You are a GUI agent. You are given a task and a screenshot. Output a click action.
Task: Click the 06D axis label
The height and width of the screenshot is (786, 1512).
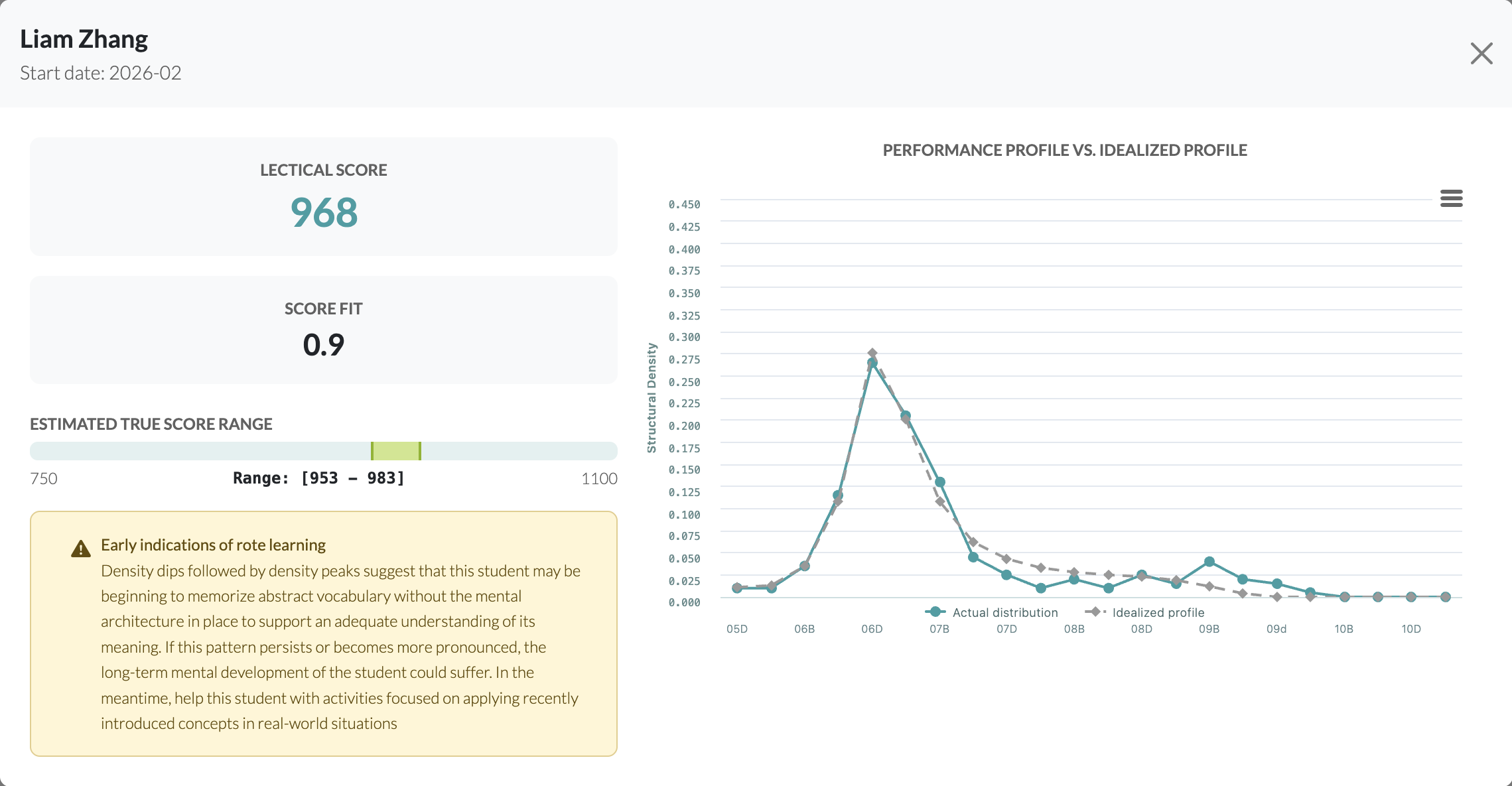(x=872, y=629)
